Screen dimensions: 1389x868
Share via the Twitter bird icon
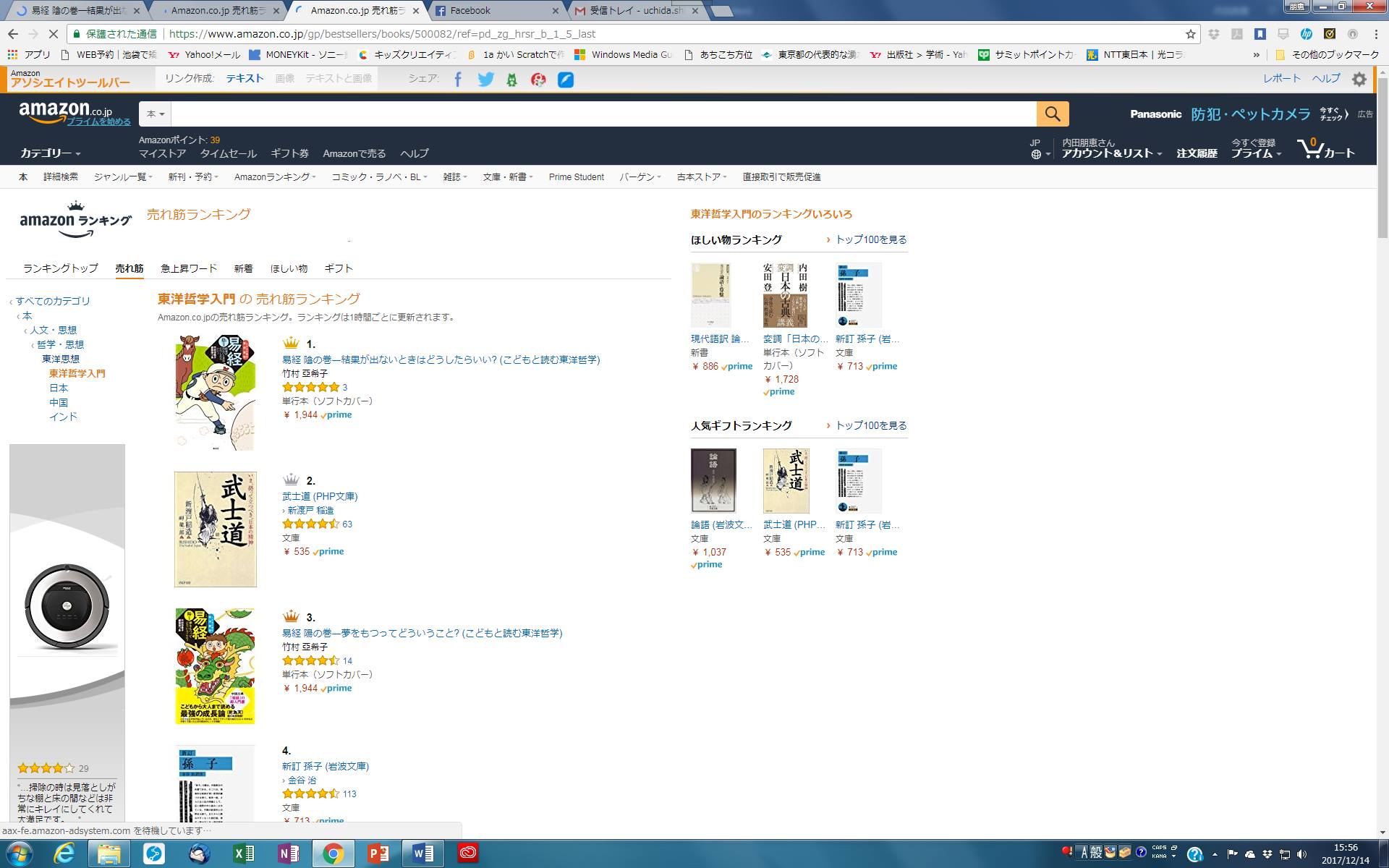click(485, 79)
